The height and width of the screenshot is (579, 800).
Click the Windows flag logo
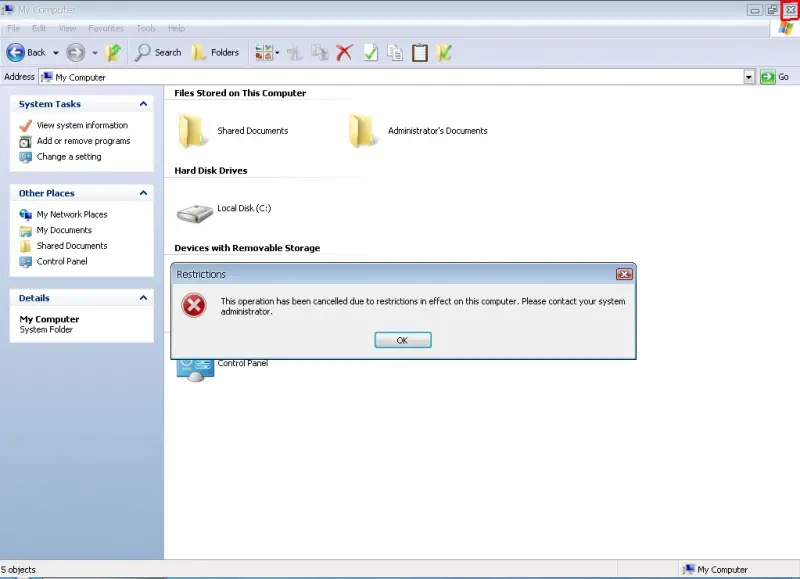coord(786,29)
